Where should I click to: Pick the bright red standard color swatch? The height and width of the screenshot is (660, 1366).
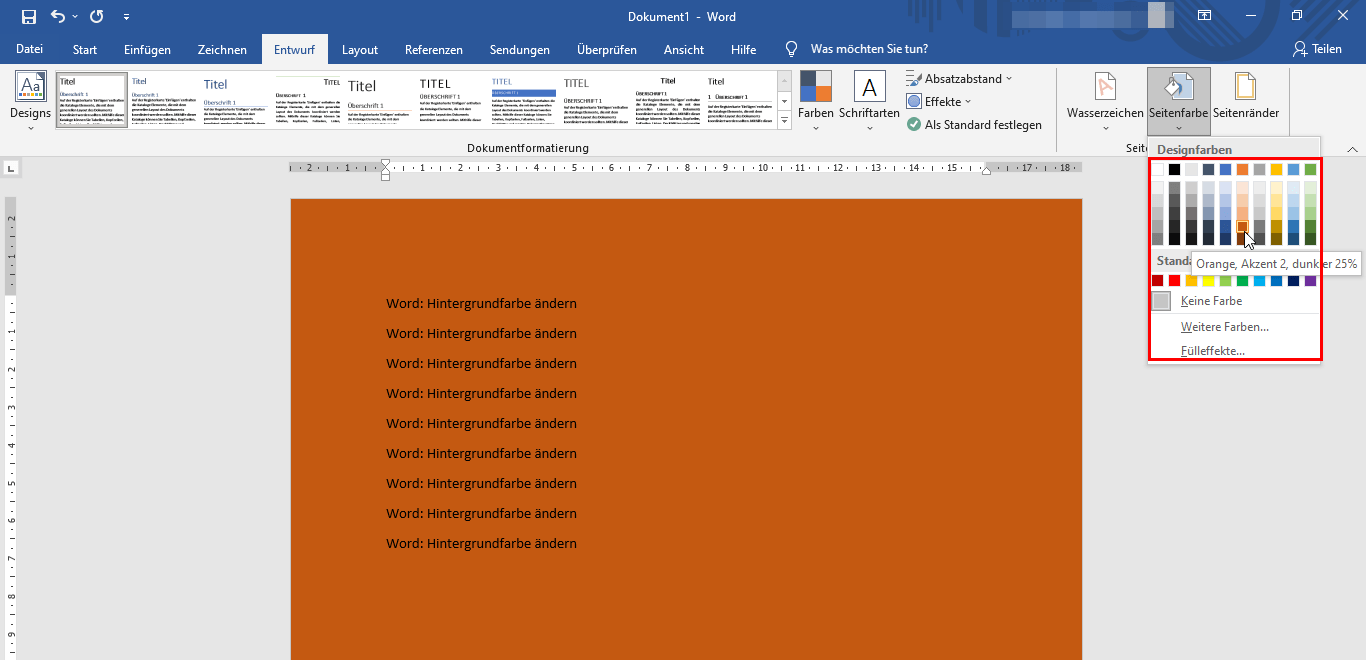click(1175, 280)
